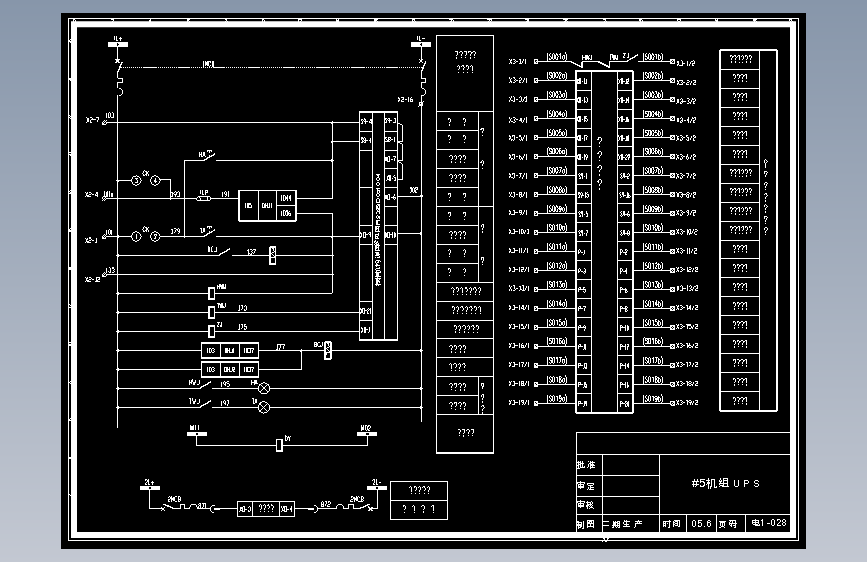Viewport: 867px width, 562px height.
Task: Click the '页码' label in title block
Action: click(x=728, y=524)
